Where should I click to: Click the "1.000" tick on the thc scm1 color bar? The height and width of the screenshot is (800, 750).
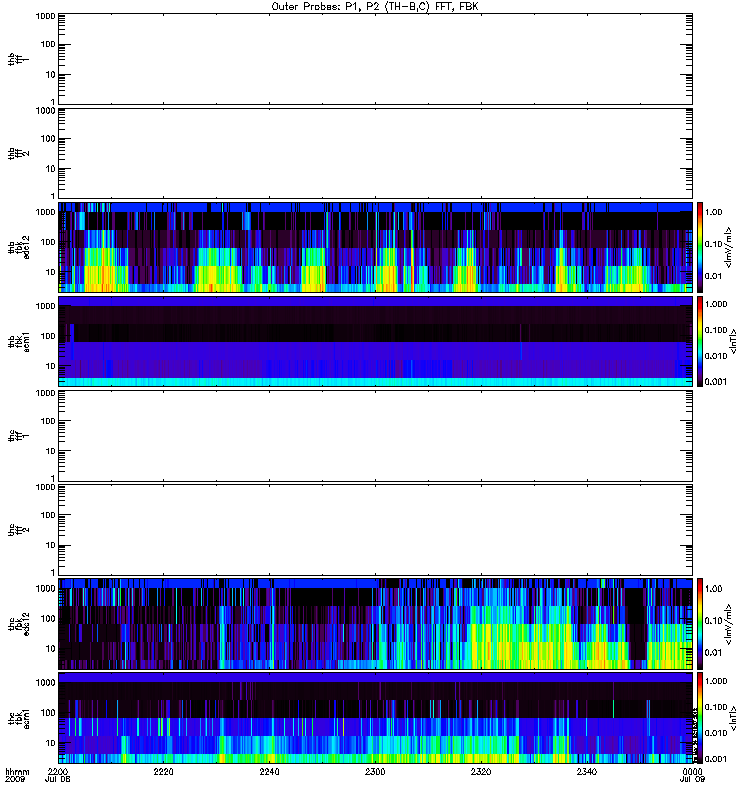(x=716, y=681)
